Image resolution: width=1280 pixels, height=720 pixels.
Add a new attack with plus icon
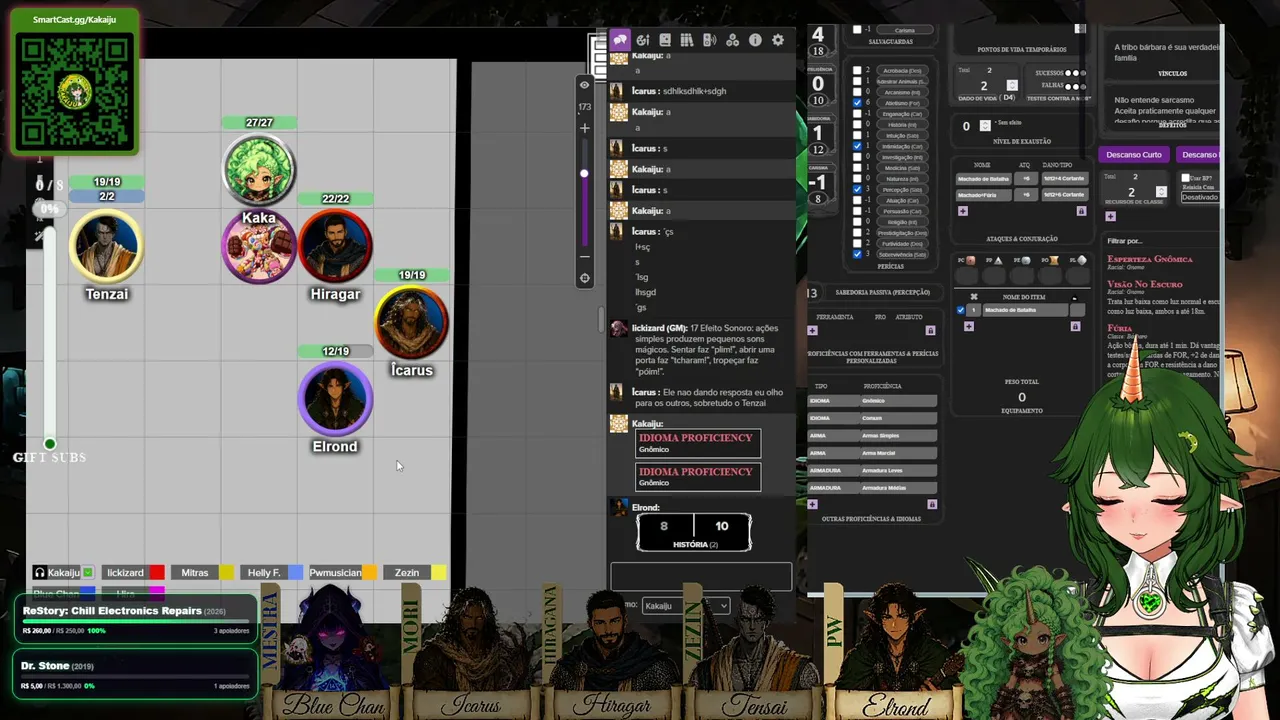(x=963, y=211)
